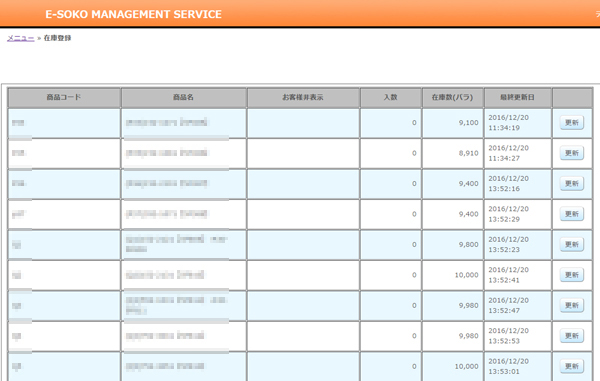Click 更新 button for 13:52:47 row
This screenshot has width=600, height=381.
click(572, 305)
